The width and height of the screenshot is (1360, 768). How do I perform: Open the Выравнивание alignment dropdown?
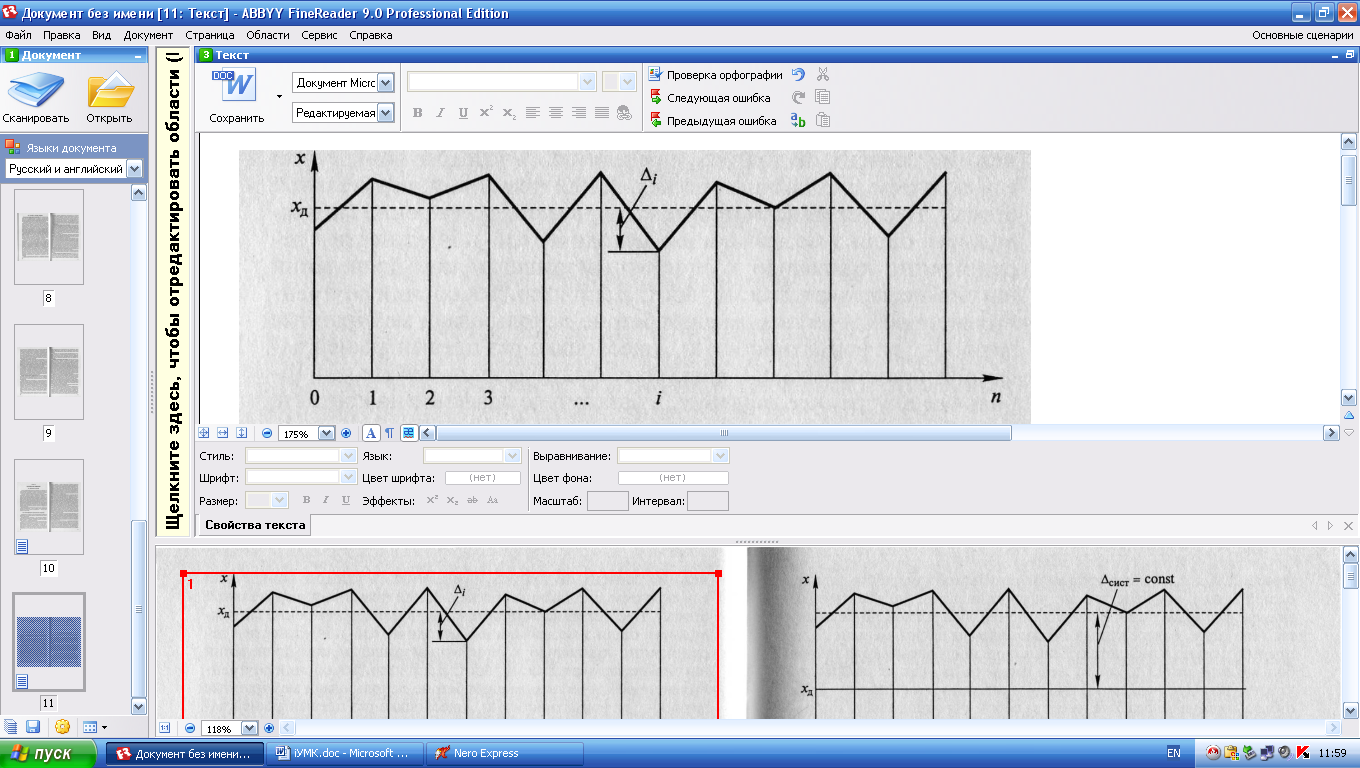tap(721, 456)
